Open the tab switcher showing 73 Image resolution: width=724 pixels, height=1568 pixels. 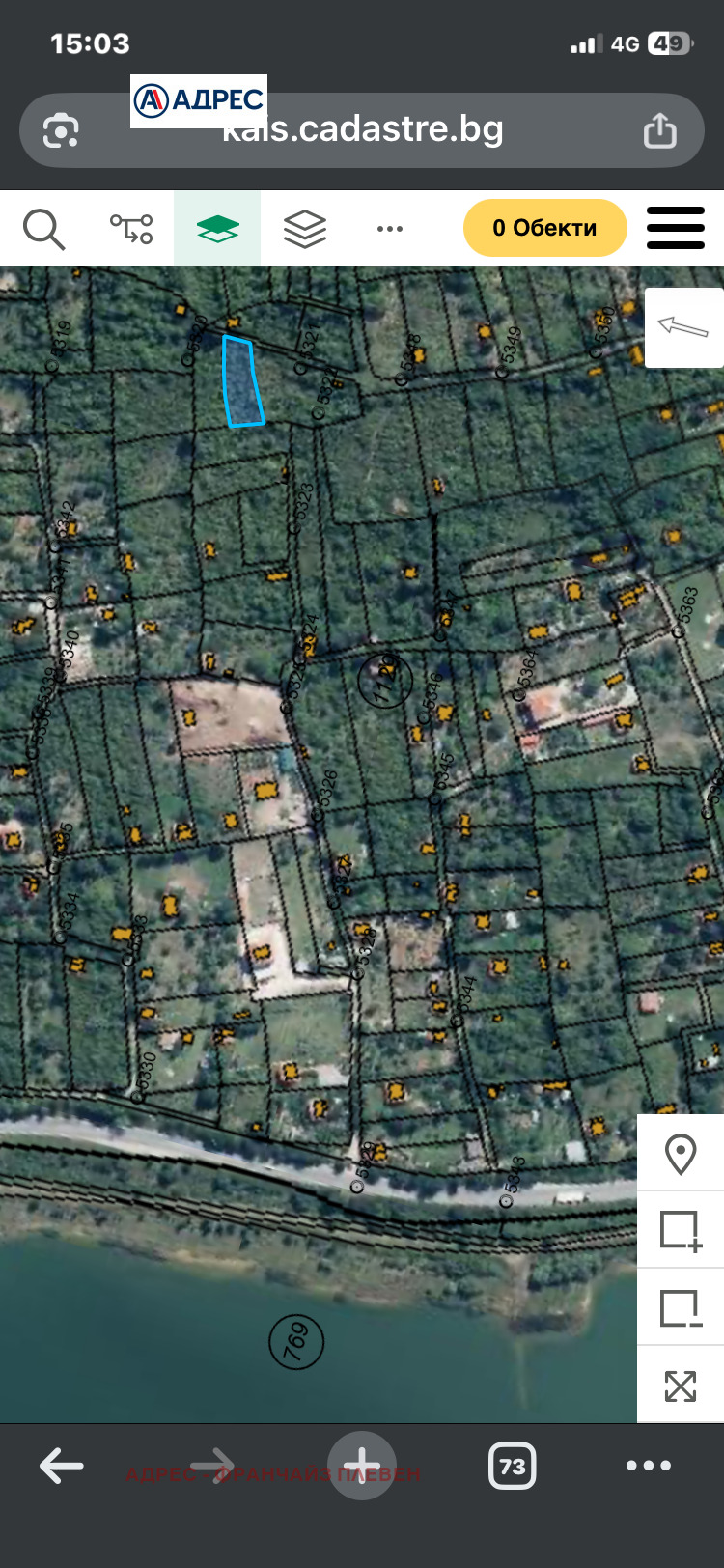[x=512, y=1466]
